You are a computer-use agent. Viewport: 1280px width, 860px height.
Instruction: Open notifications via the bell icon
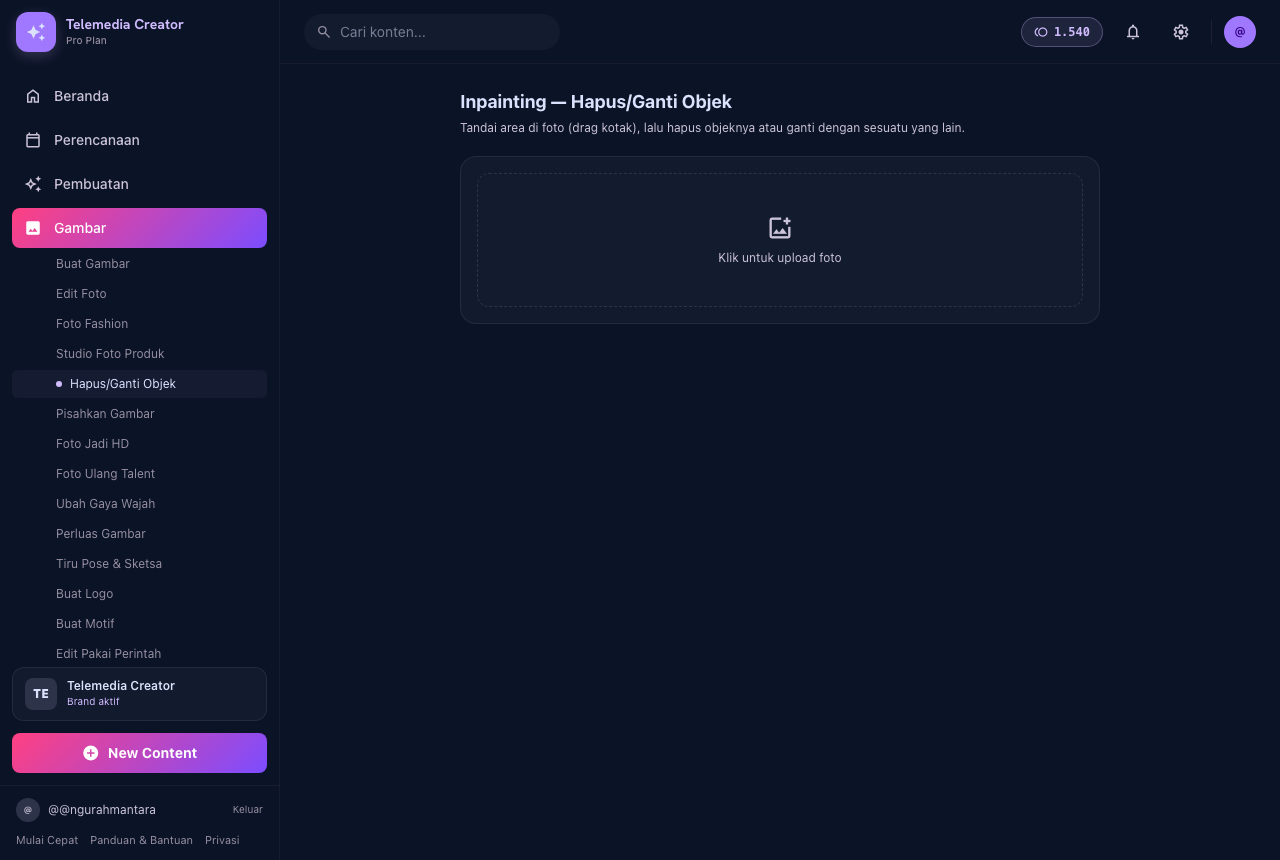tap(1133, 32)
